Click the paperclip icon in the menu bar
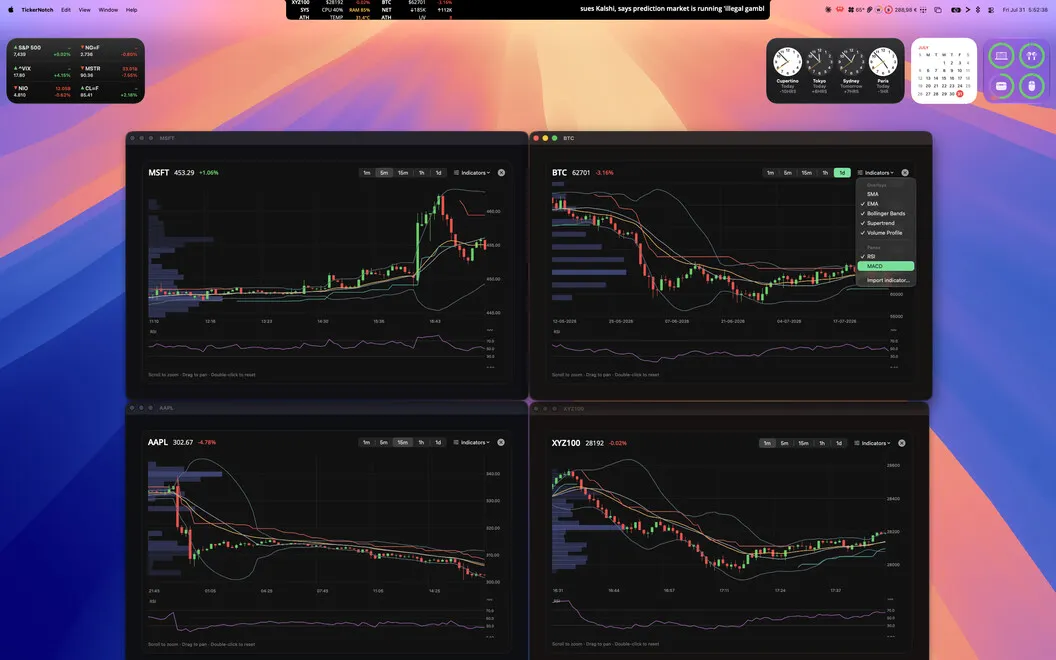 pyautogui.click(x=869, y=9)
